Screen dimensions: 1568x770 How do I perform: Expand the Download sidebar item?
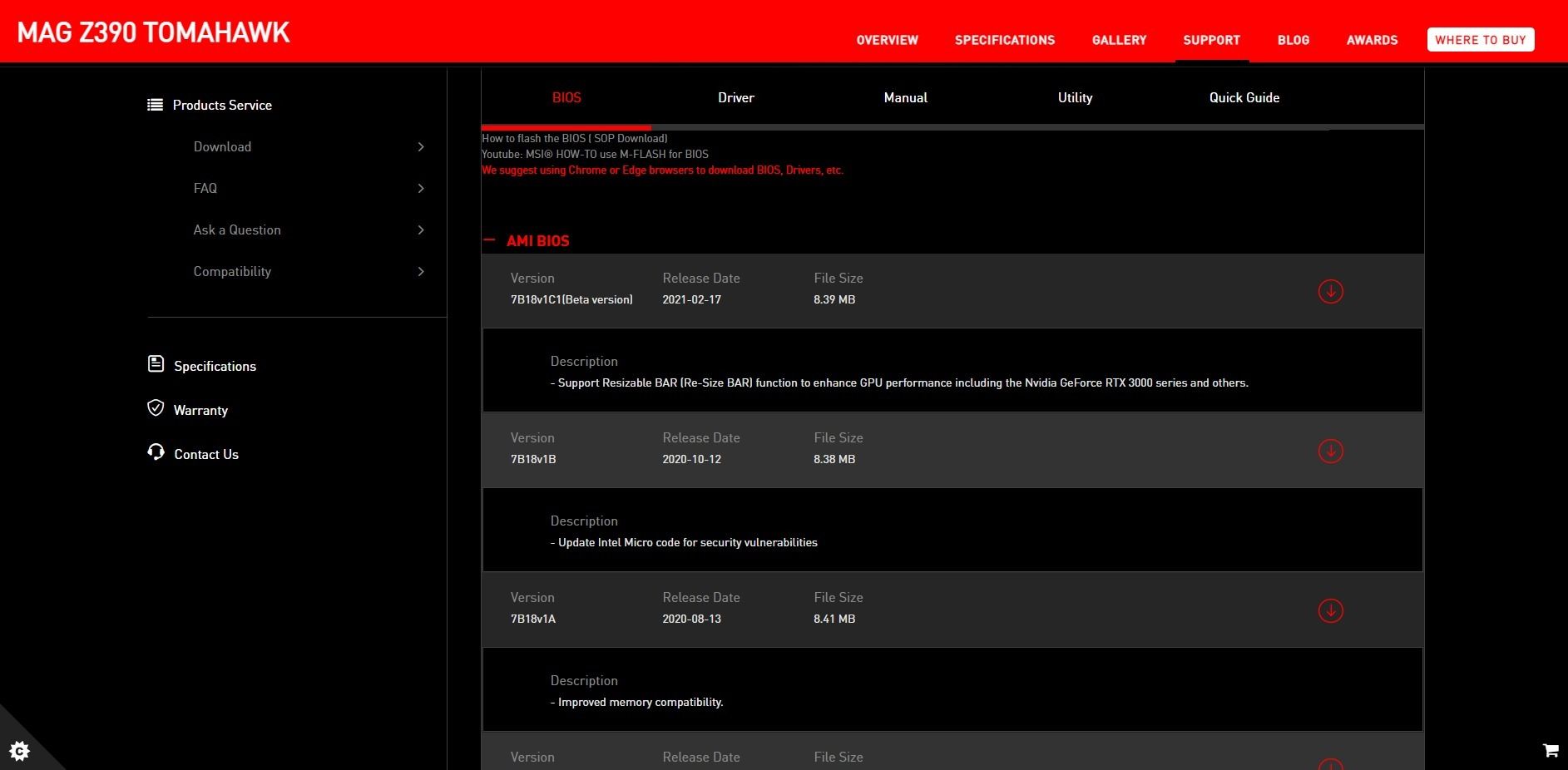(420, 147)
